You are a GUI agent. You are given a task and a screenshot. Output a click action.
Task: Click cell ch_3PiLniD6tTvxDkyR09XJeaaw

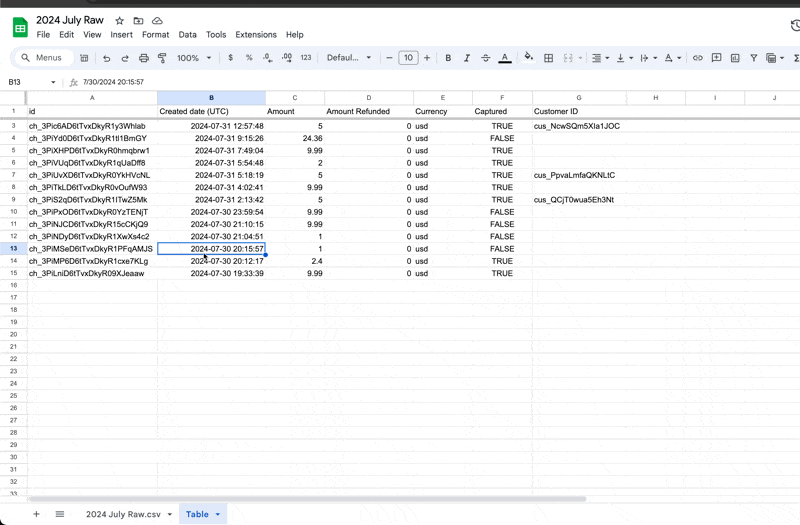92,273
